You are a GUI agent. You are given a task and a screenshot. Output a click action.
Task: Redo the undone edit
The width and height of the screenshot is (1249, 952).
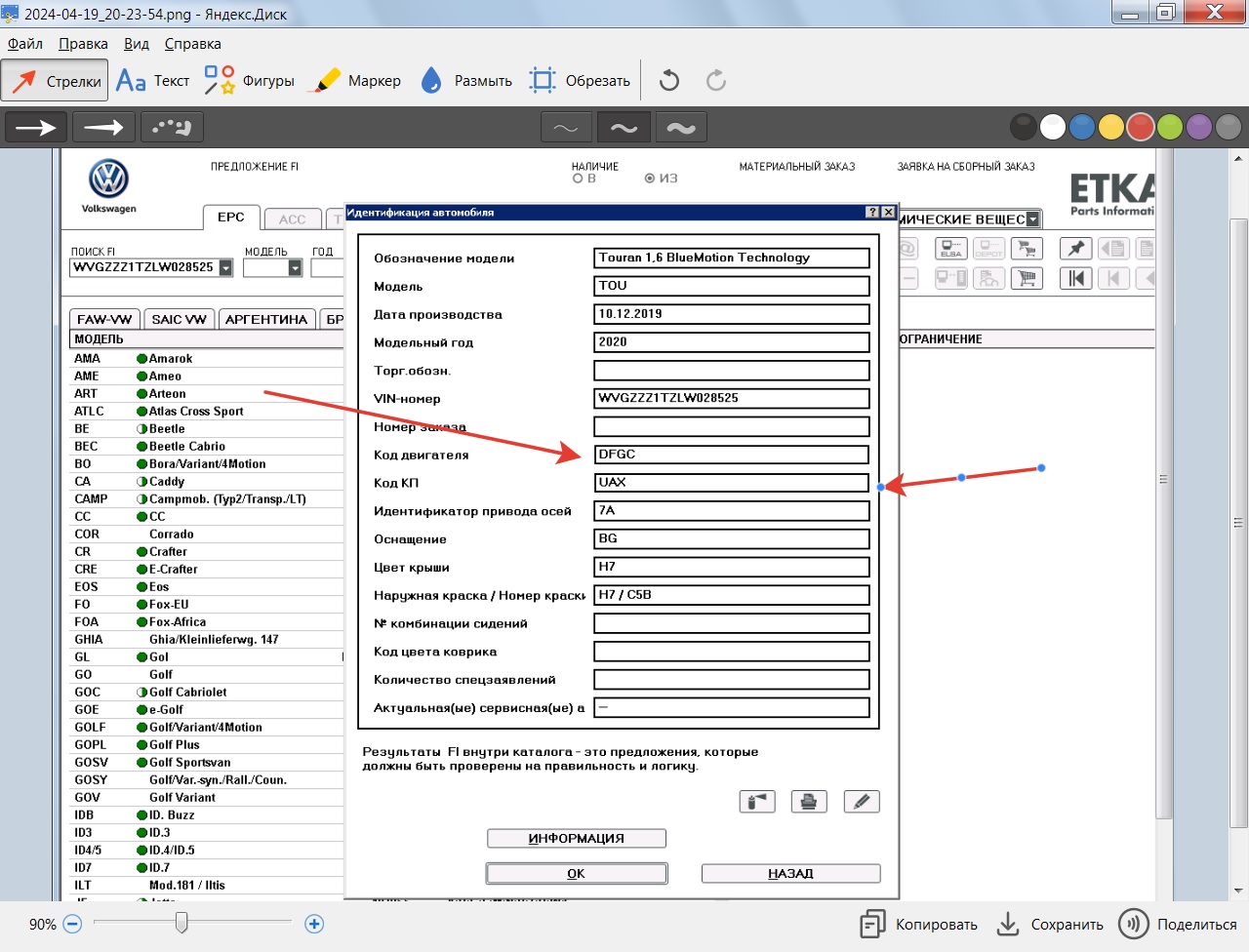716,80
